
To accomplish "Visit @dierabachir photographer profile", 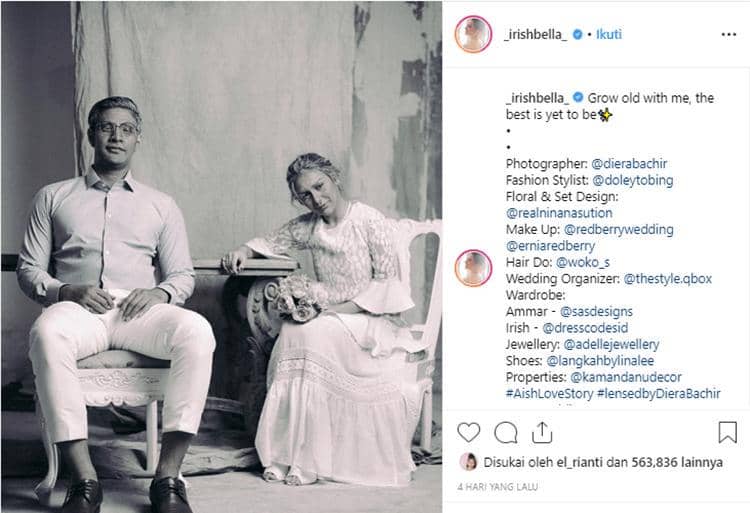I will pos(629,164).
